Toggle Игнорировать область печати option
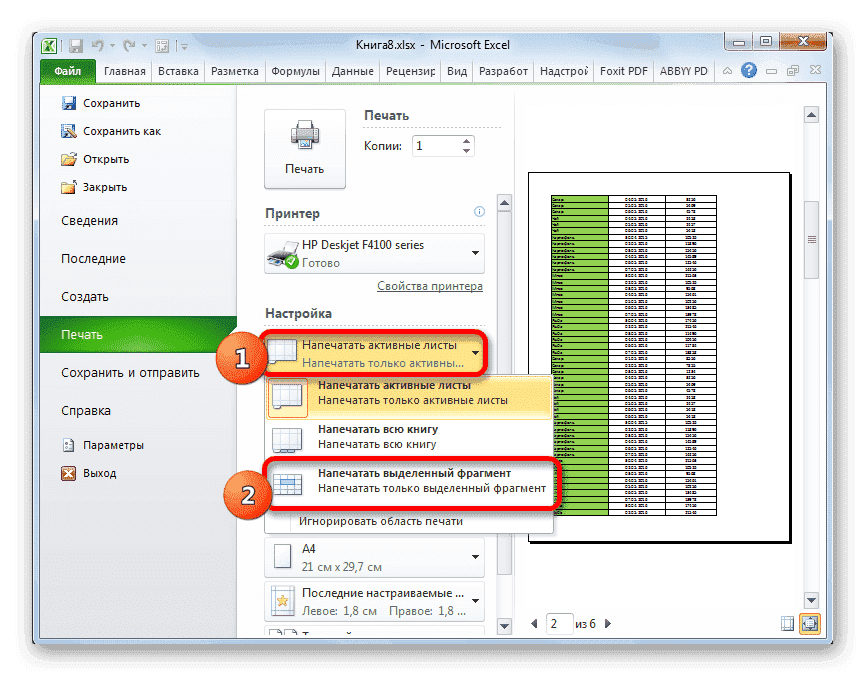 [380, 518]
